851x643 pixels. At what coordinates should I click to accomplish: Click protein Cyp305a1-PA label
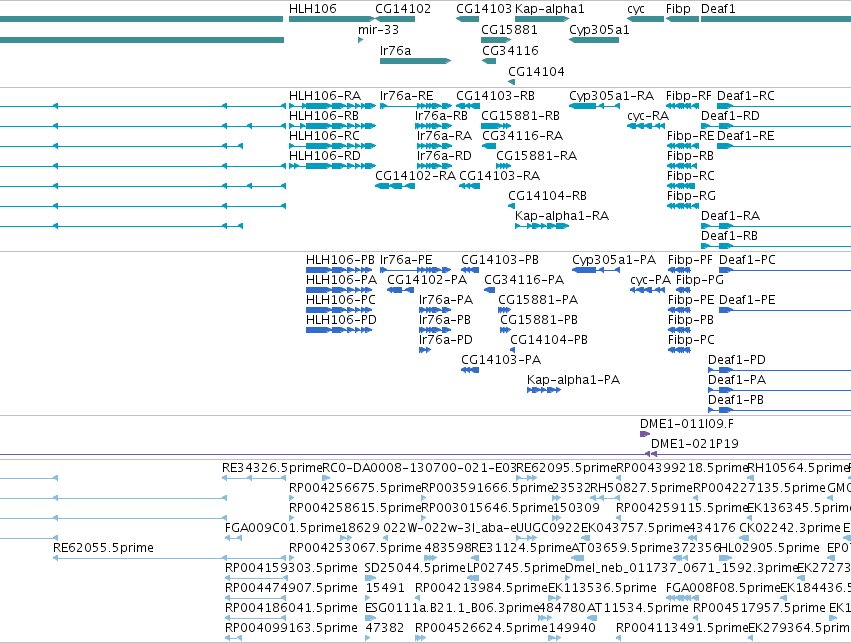(x=614, y=260)
